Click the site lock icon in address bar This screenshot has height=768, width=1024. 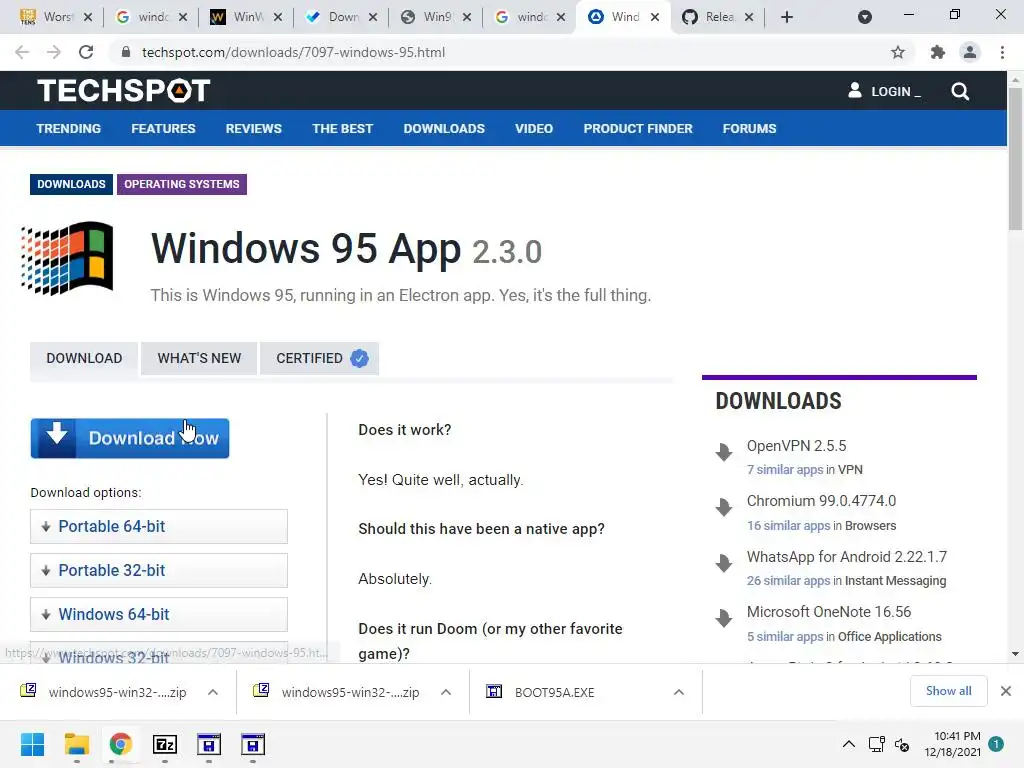pyautogui.click(x=126, y=52)
